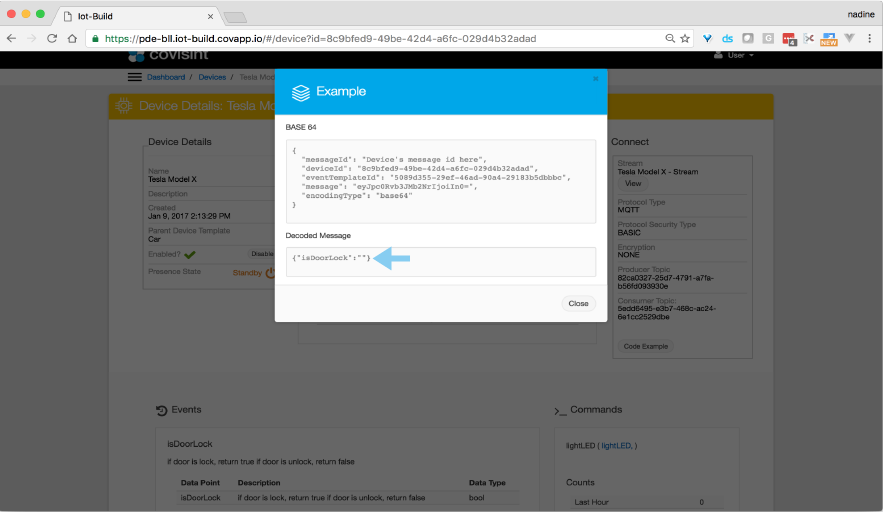Click the Example dialog layers icon
Viewport: 883px width, 512px height.
coord(300,92)
